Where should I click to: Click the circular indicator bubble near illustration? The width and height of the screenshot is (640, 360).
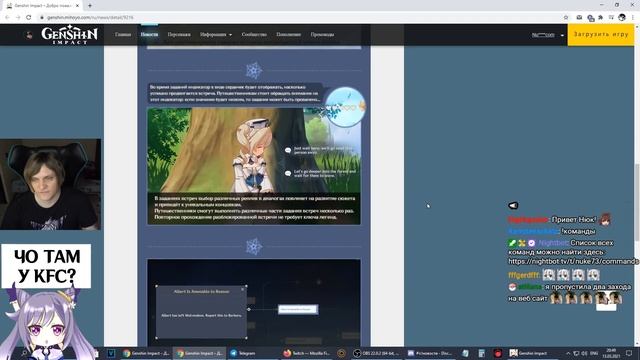pyautogui.click(x=345, y=107)
